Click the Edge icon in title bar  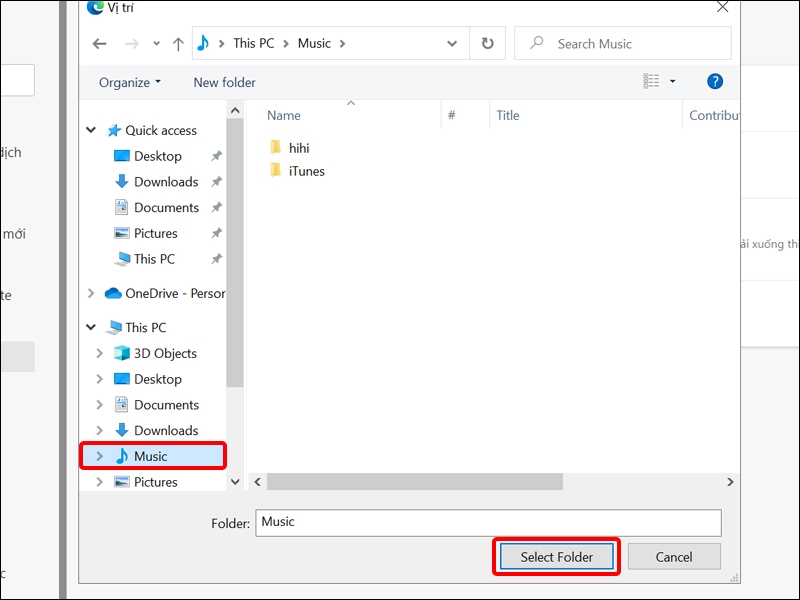pos(95,7)
